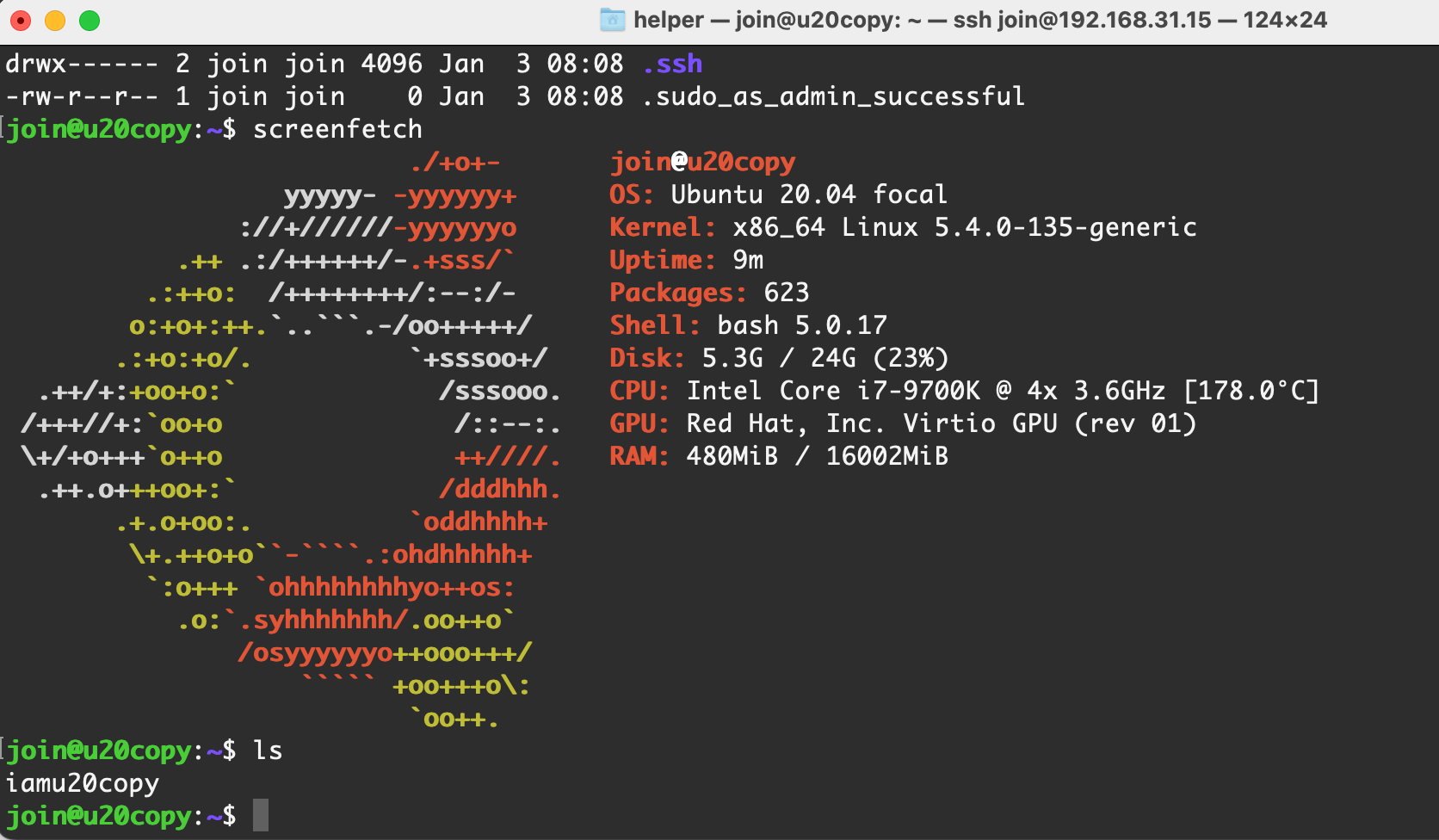Click the prompt 'join@u20copy' before screenfetch
Image resolution: width=1439 pixels, height=840 pixels.
pos(99,129)
